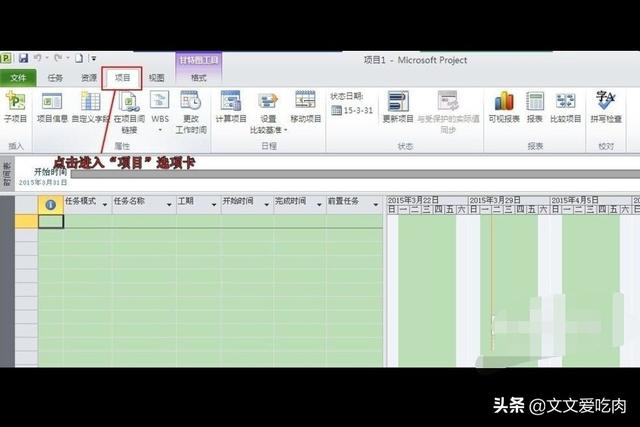
Task: Click the 更新项目 update project icon
Action: [398, 106]
